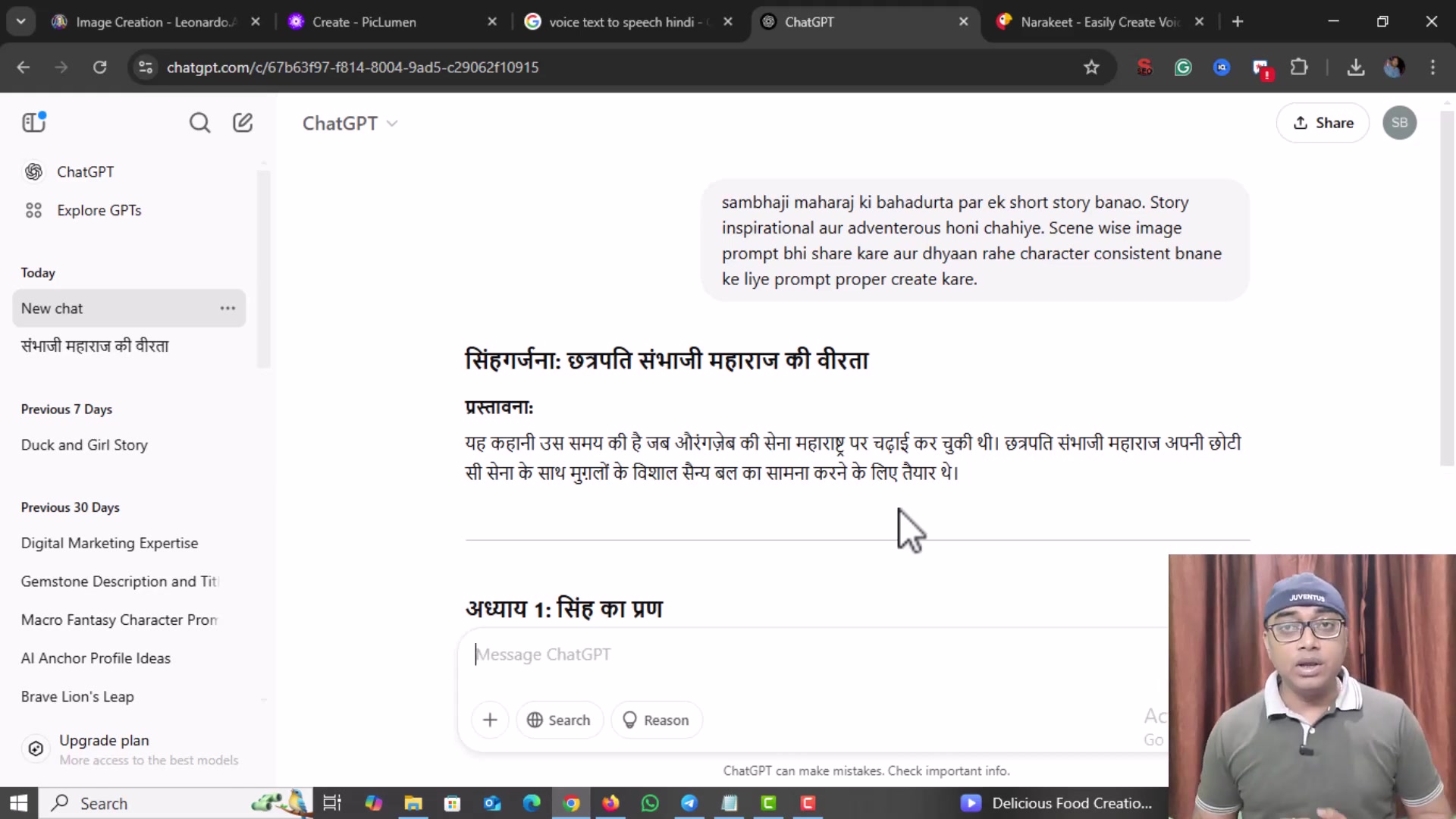The image size is (1456, 819).
Task: Open 'Gemstone Description and Tit' chat
Action: click(120, 582)
